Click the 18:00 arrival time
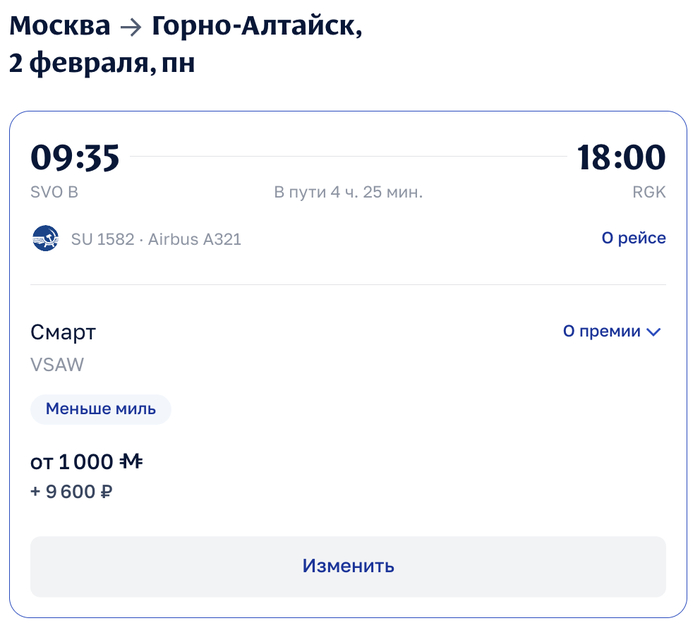 click(620, 158)
